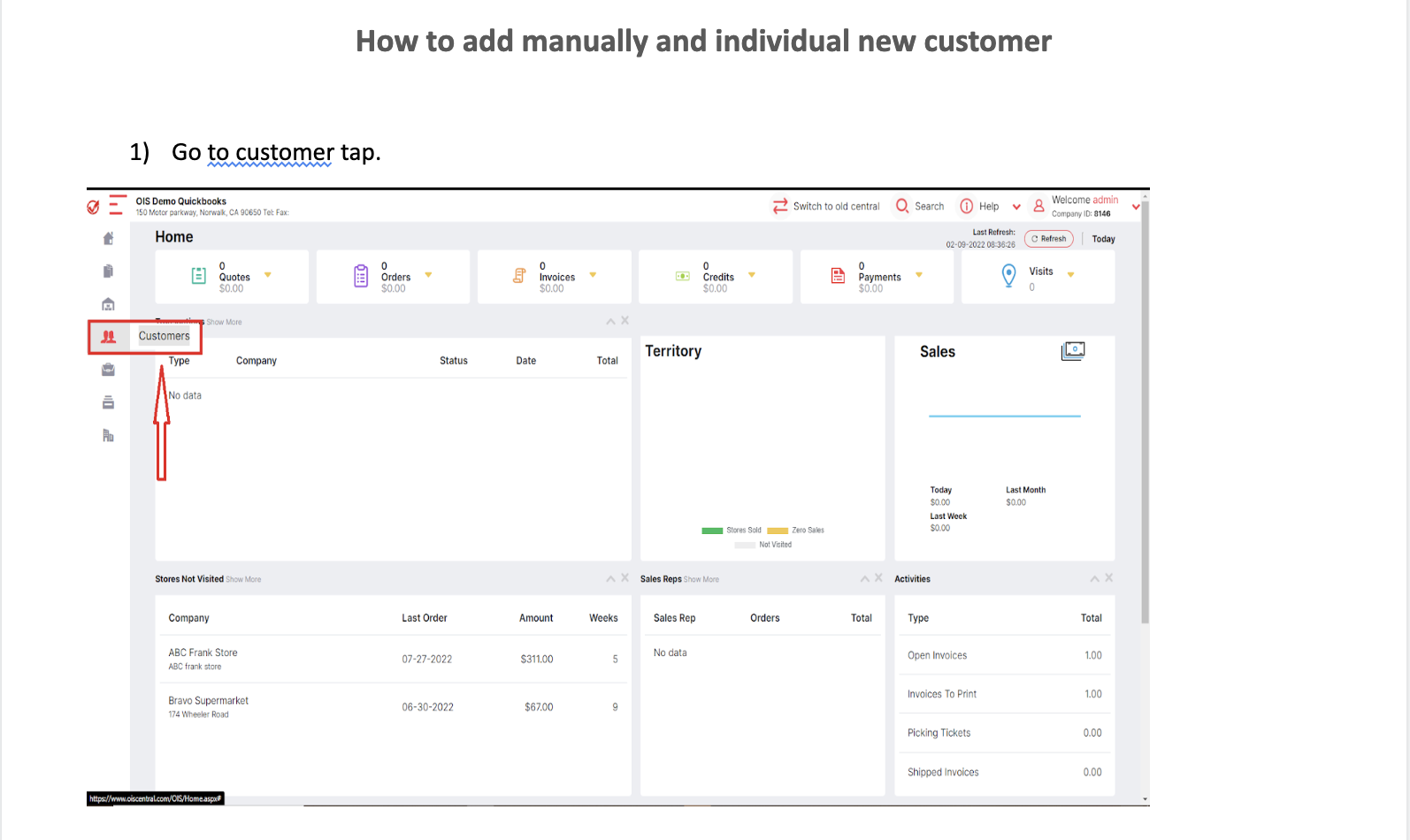Close the Transactions panel with X

point(625,320)
